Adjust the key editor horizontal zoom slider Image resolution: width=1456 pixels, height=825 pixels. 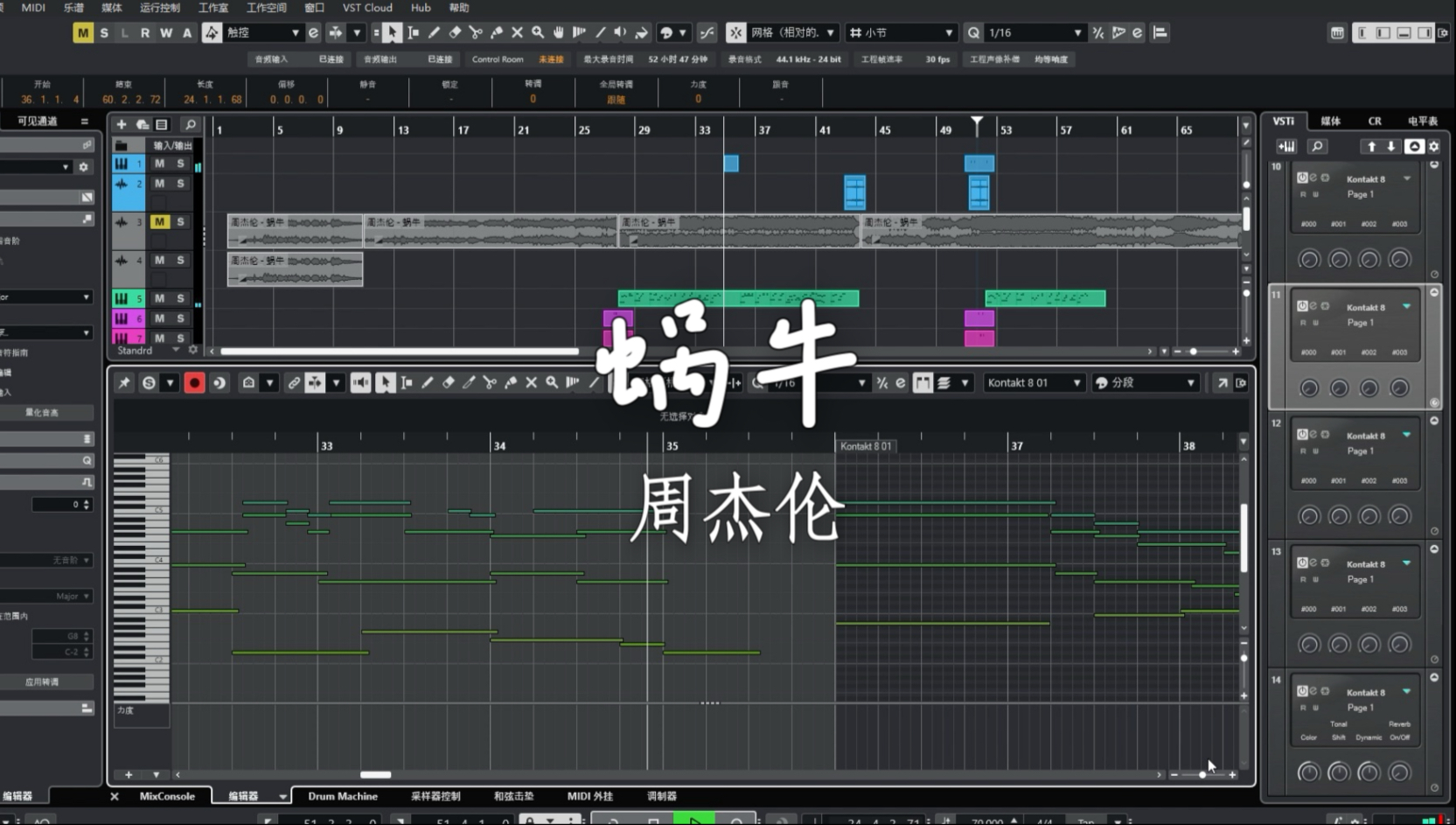click(1202, 775)
